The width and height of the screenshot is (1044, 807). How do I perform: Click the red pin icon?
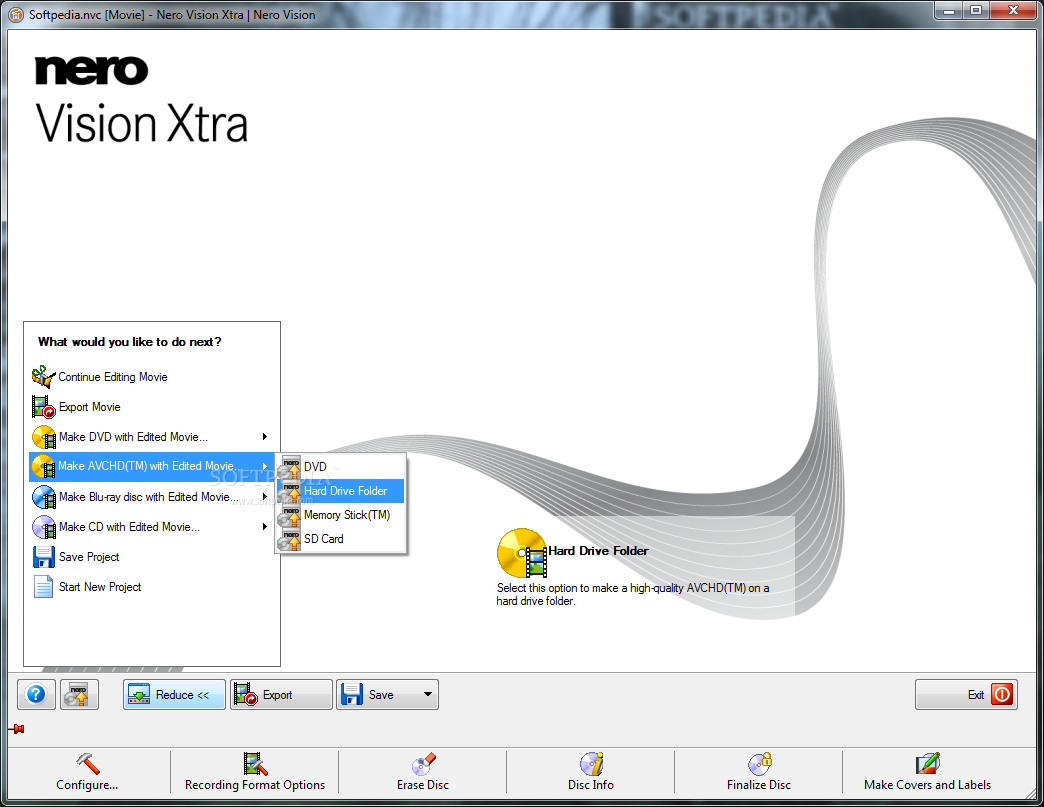[x=17, y=729]
